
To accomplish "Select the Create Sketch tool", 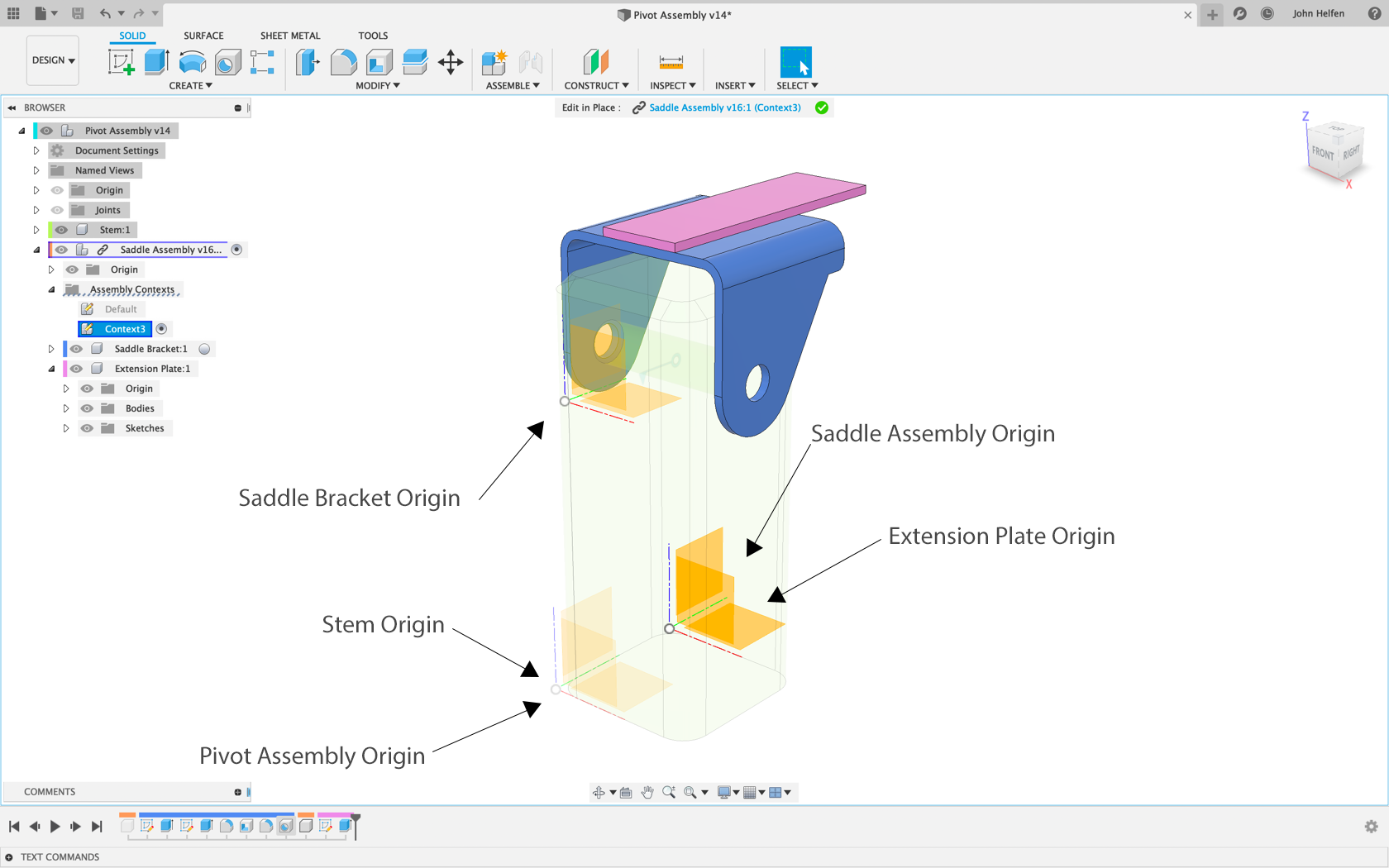I will pyautogui.click(x=121, y=62).
